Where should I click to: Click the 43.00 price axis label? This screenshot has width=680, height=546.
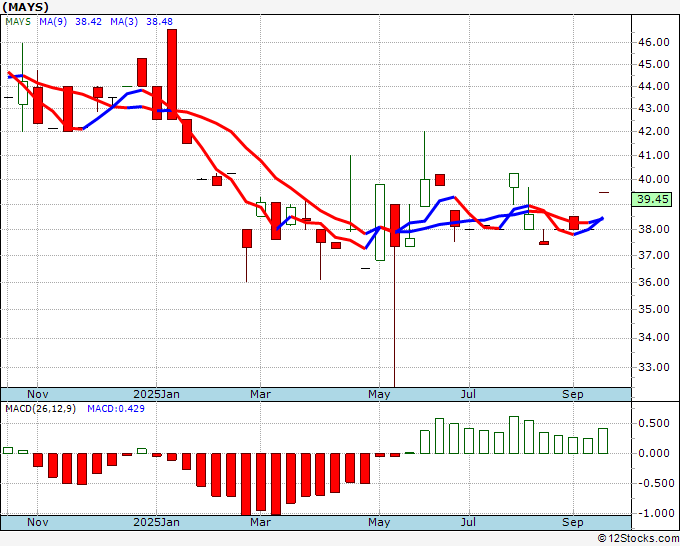[654, 108]
